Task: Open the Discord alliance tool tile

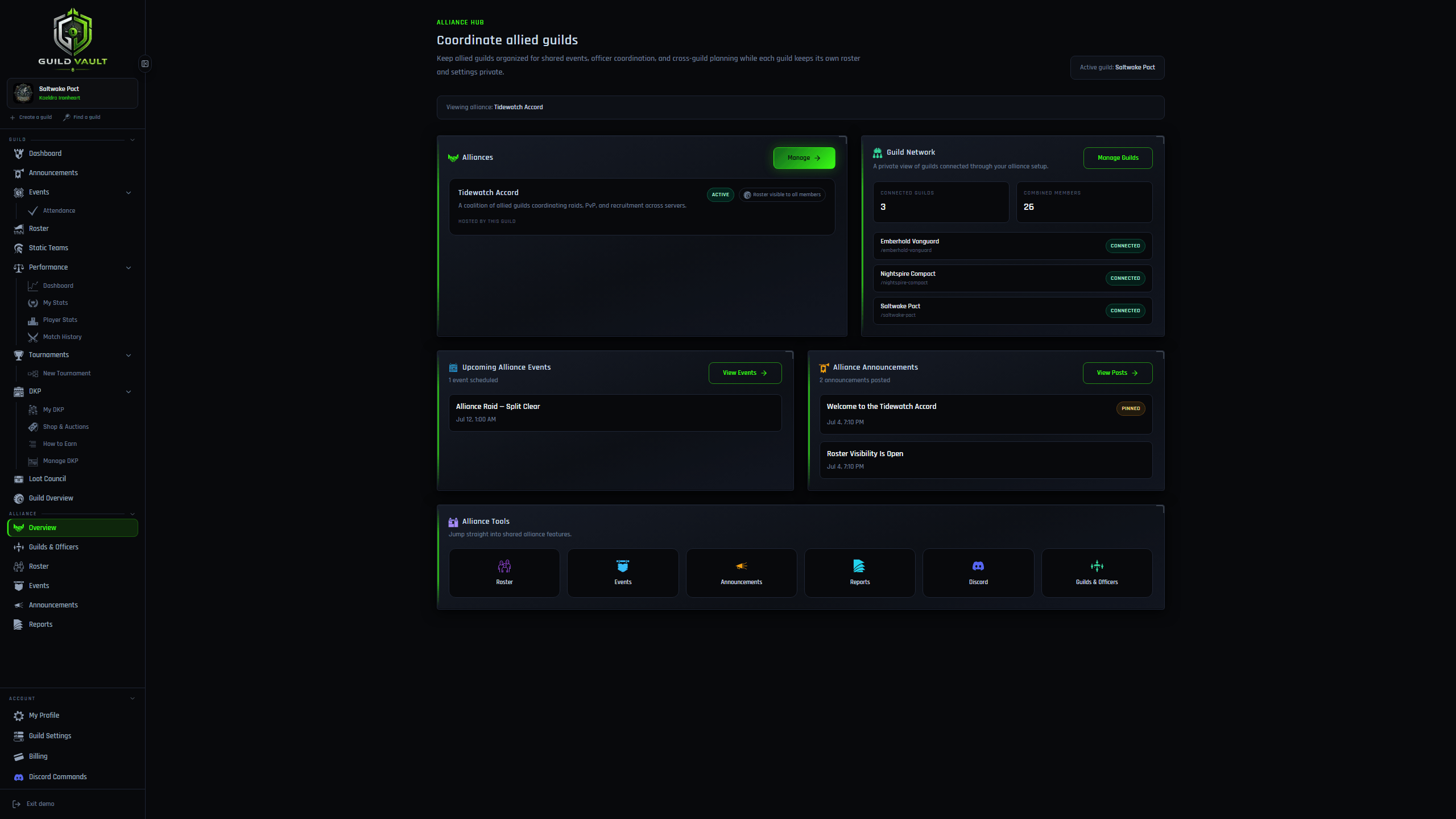Action: (978, 573)
